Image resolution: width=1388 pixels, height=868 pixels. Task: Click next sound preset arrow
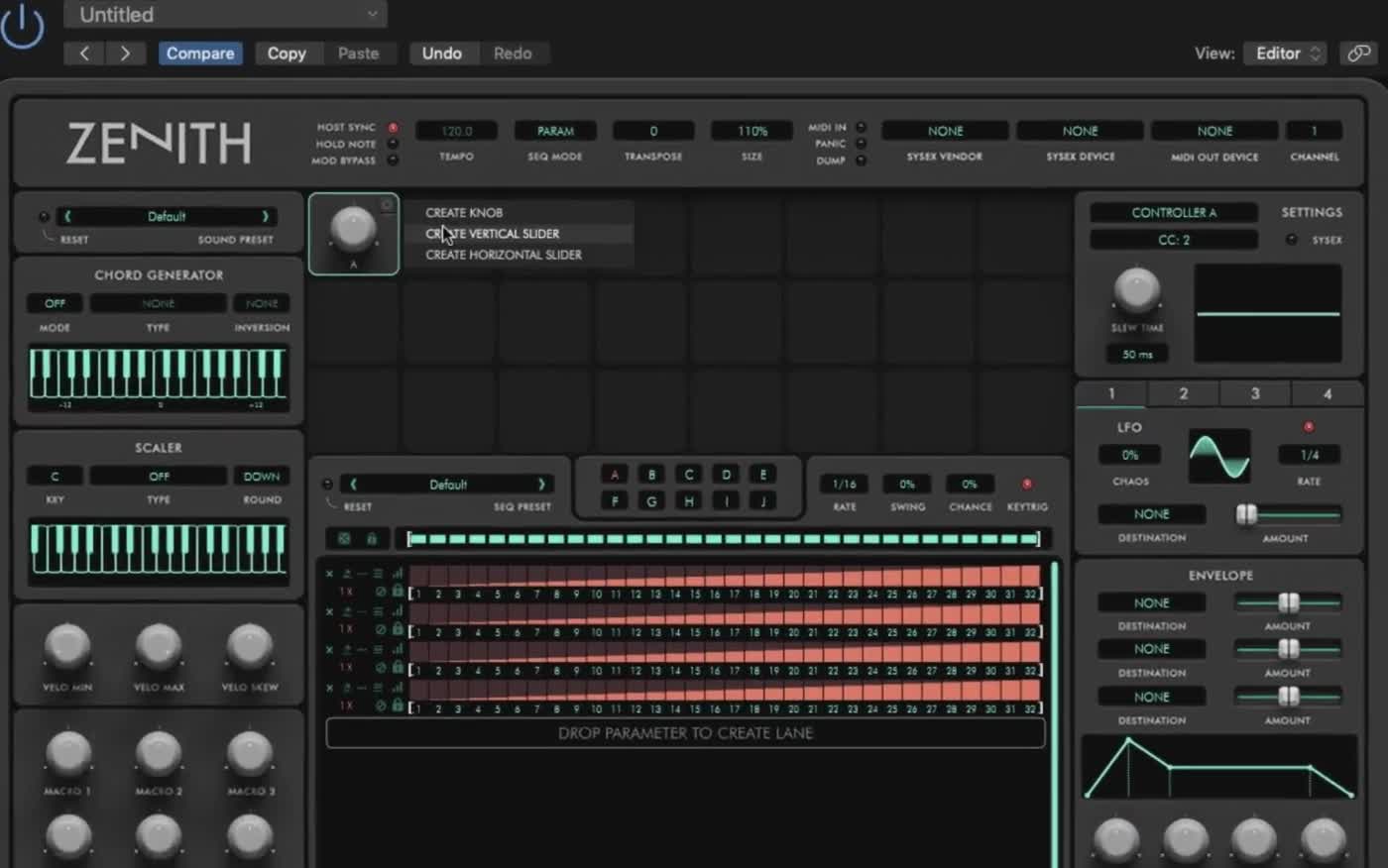coord(265,216)
